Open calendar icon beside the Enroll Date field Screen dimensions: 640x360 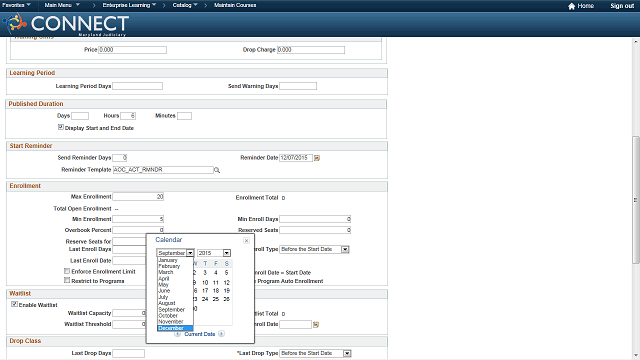[x=316, y=324]
